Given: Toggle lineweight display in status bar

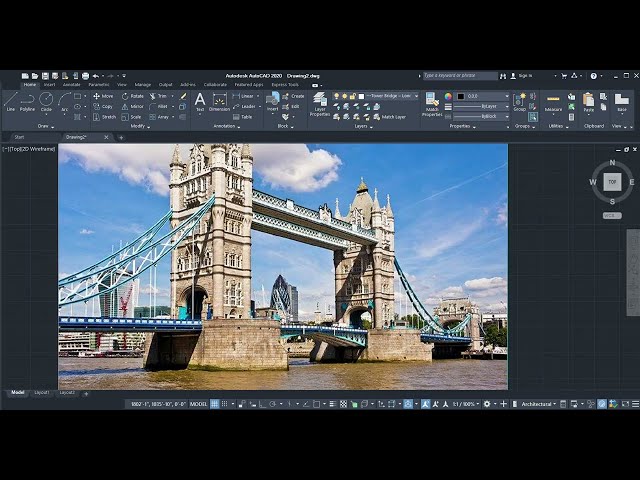Looking at the screenshot, I should click(x=333, y=404).
